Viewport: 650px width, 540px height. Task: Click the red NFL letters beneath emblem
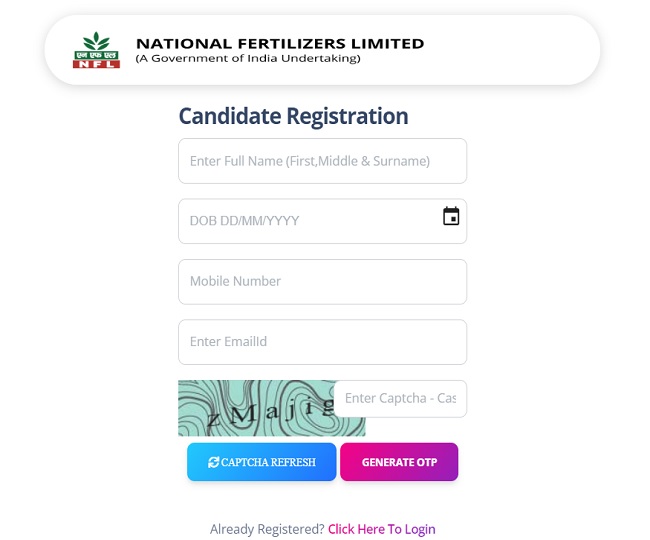click(x=96, y=62)
